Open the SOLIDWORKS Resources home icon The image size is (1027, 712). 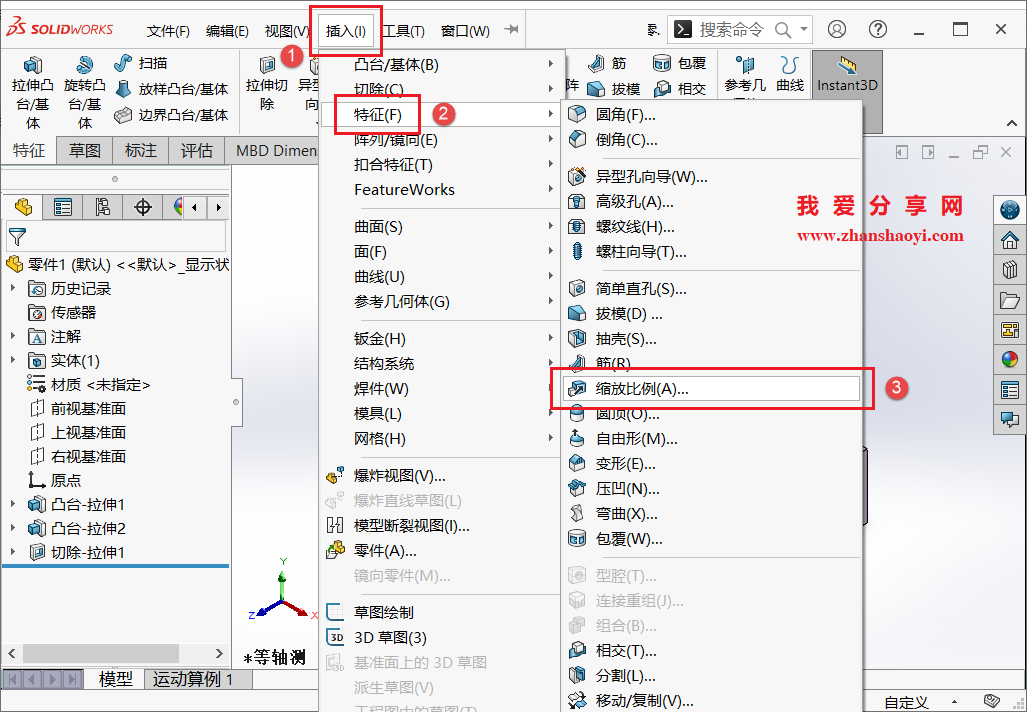[1010, 240]
